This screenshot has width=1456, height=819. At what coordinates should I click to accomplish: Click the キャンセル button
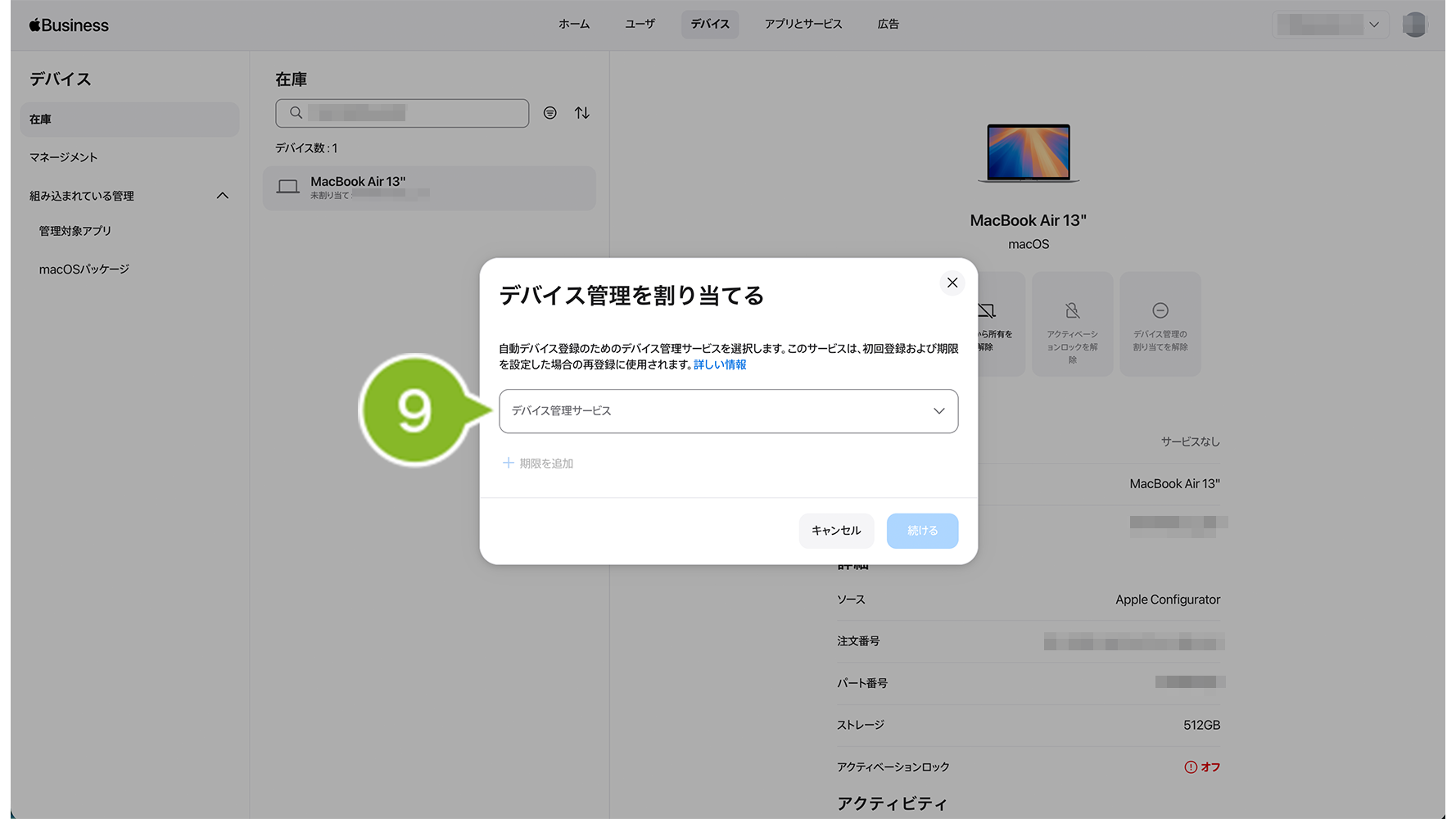[836, 531]
